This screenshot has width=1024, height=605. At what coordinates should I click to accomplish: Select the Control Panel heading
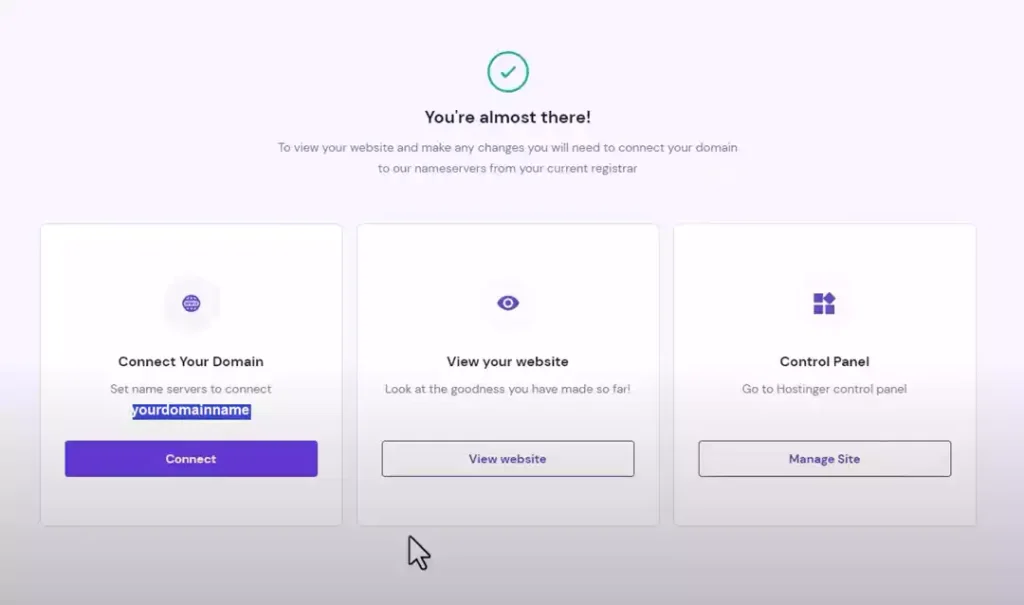tap(823, 361)
